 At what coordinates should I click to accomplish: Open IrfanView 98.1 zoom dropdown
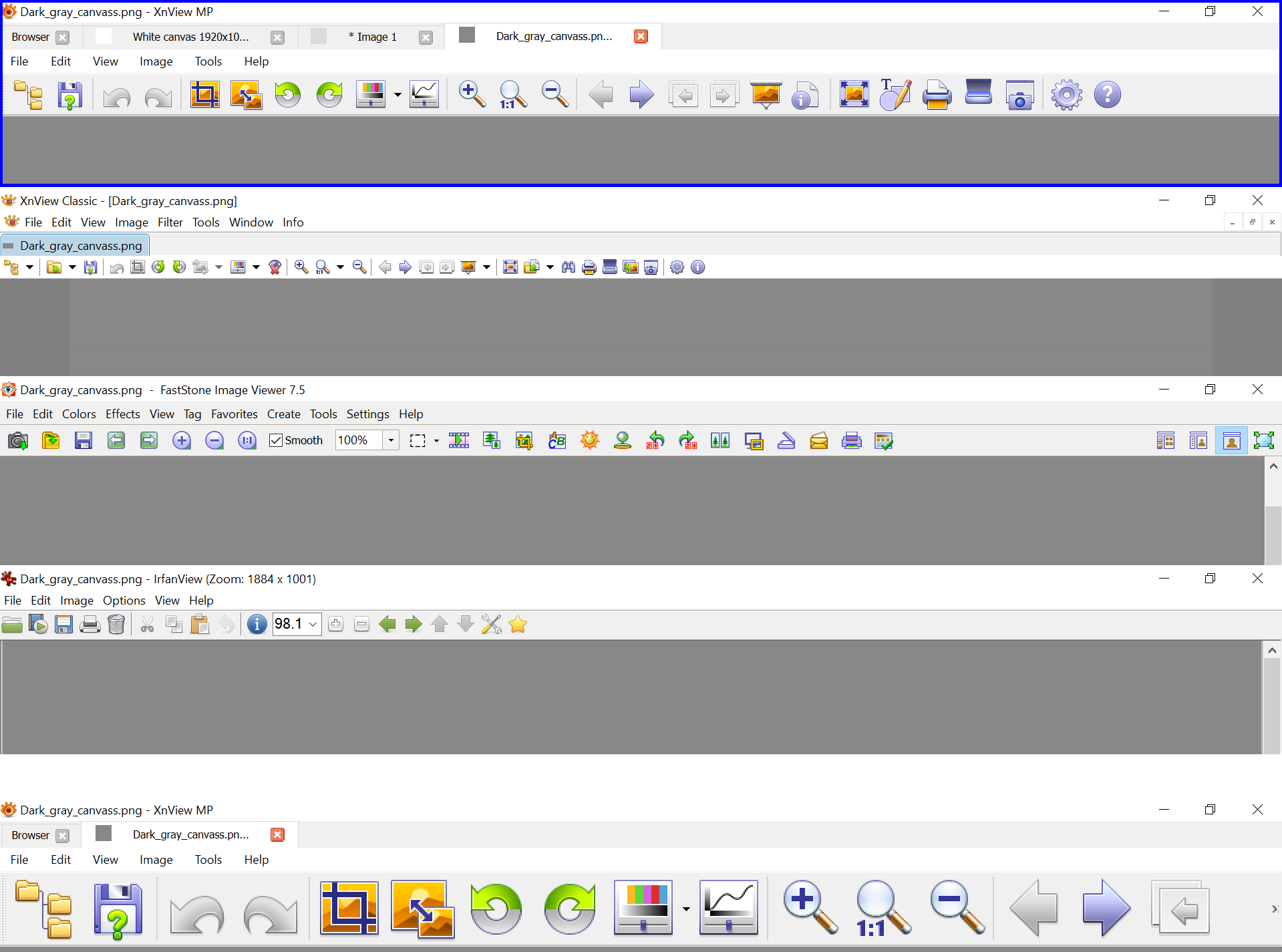[313, 625]
